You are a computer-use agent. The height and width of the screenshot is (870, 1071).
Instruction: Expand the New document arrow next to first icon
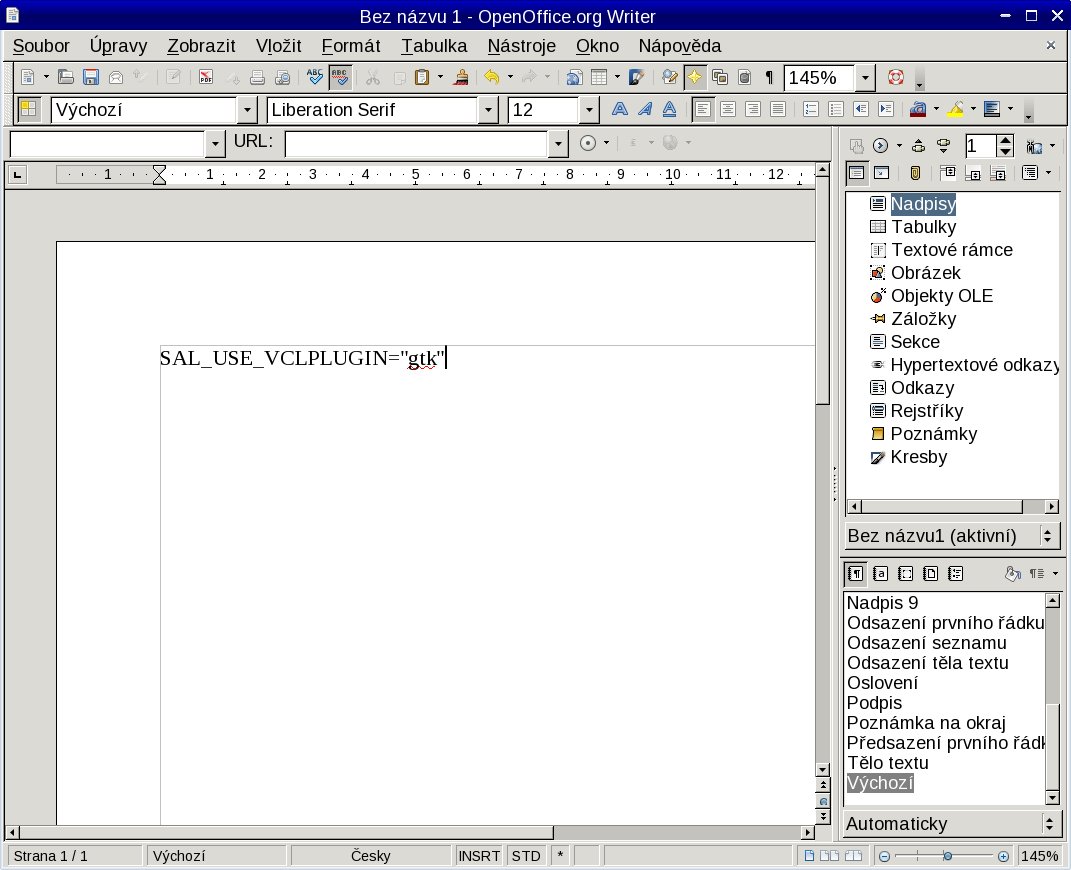46,77
